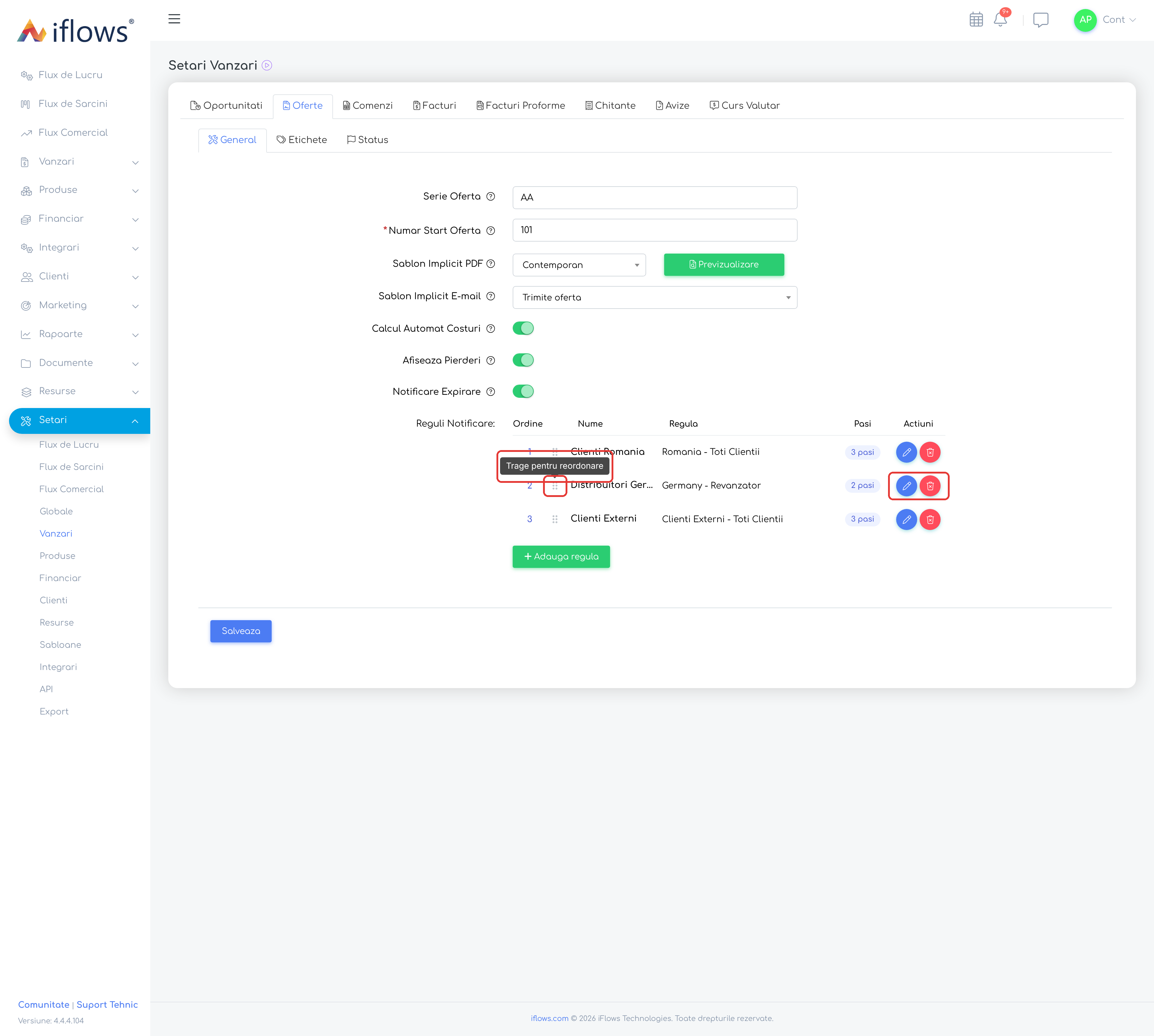This screenshot has height=1036, width=1154.
Task: Edit the Clienti Externi rule
Action: click(x=906, y=519)
